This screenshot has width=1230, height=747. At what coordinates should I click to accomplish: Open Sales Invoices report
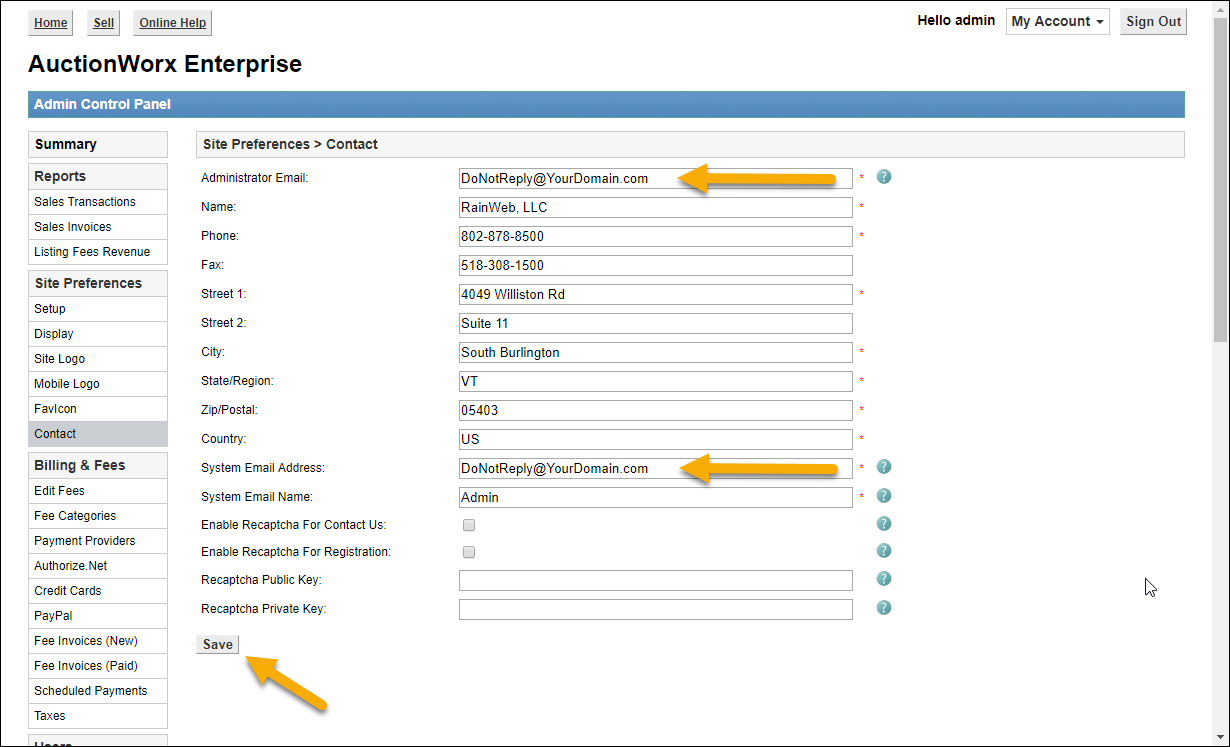[x=98, y=227]
